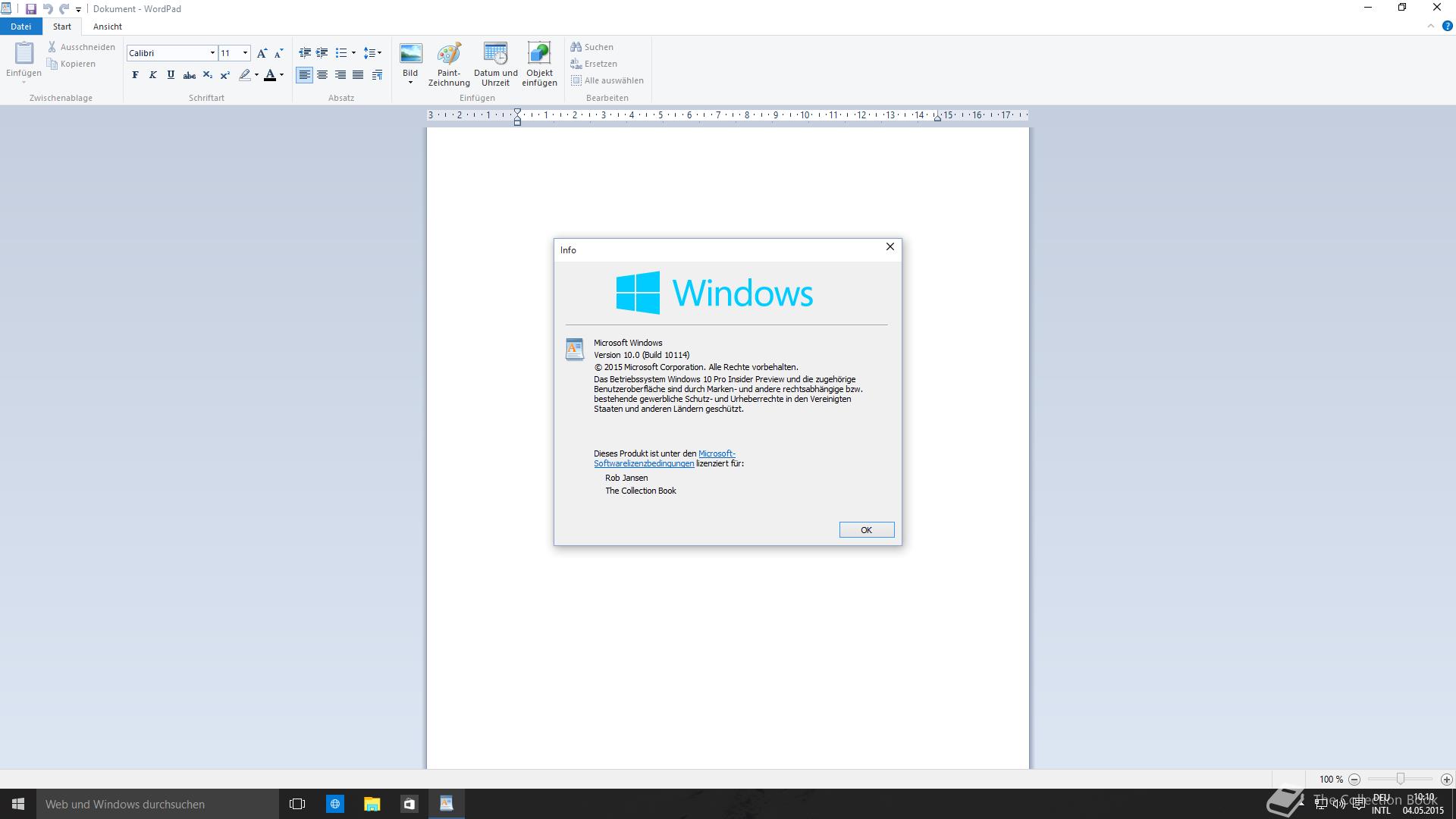Screen dimensions: 1456x819
Task: Select justified text alignment
Action: click(358, 75)
